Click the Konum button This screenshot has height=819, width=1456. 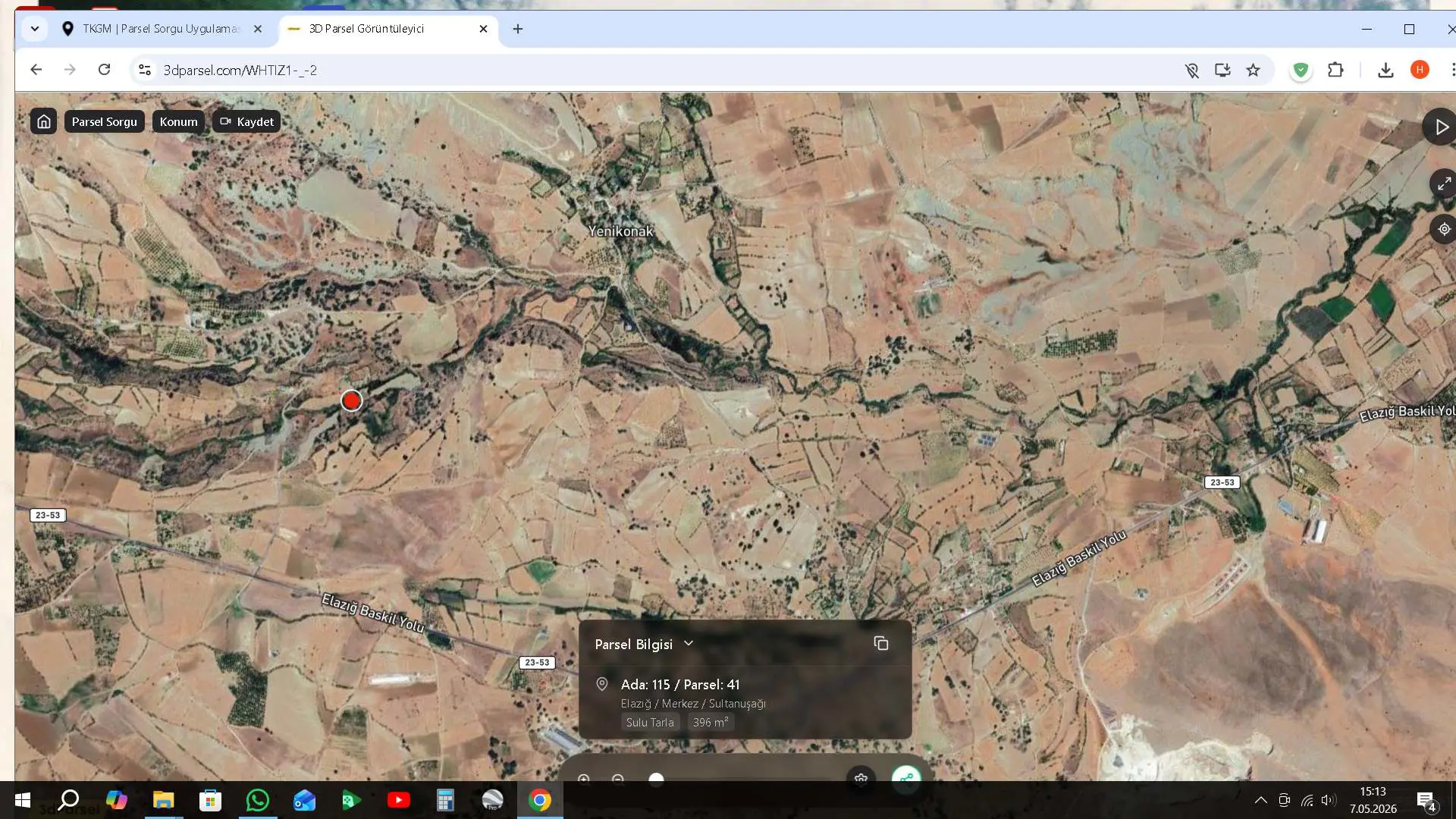(x=178, y=121)
